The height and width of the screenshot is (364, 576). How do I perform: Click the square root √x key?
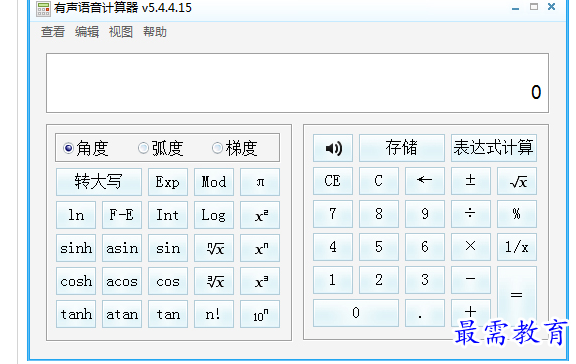tap(517, 181)
